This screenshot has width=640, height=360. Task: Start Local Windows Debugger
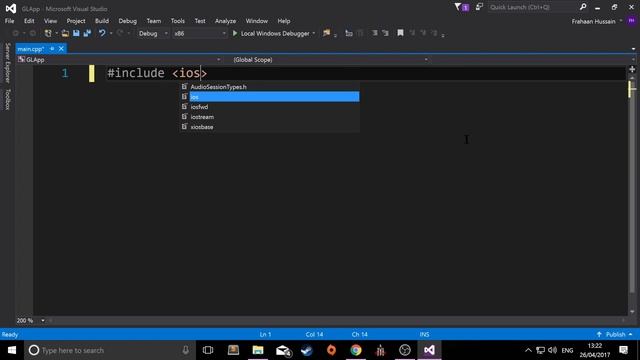[x=271, y=33]
